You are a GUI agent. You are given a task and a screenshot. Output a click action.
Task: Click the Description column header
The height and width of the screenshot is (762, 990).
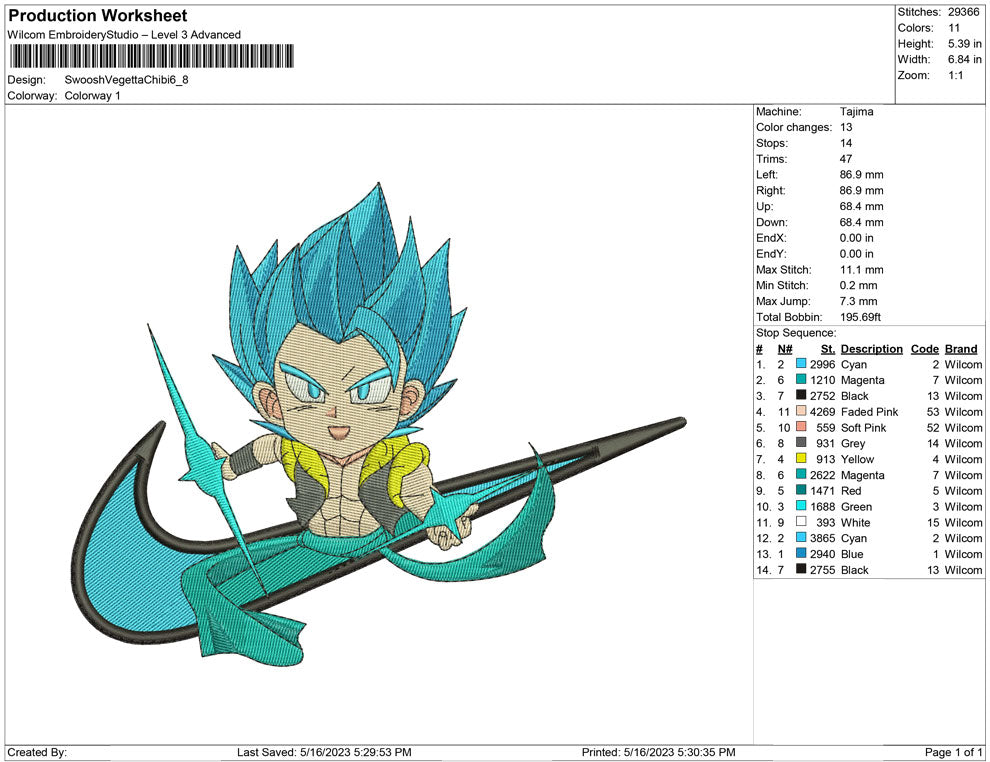(871, 349)
